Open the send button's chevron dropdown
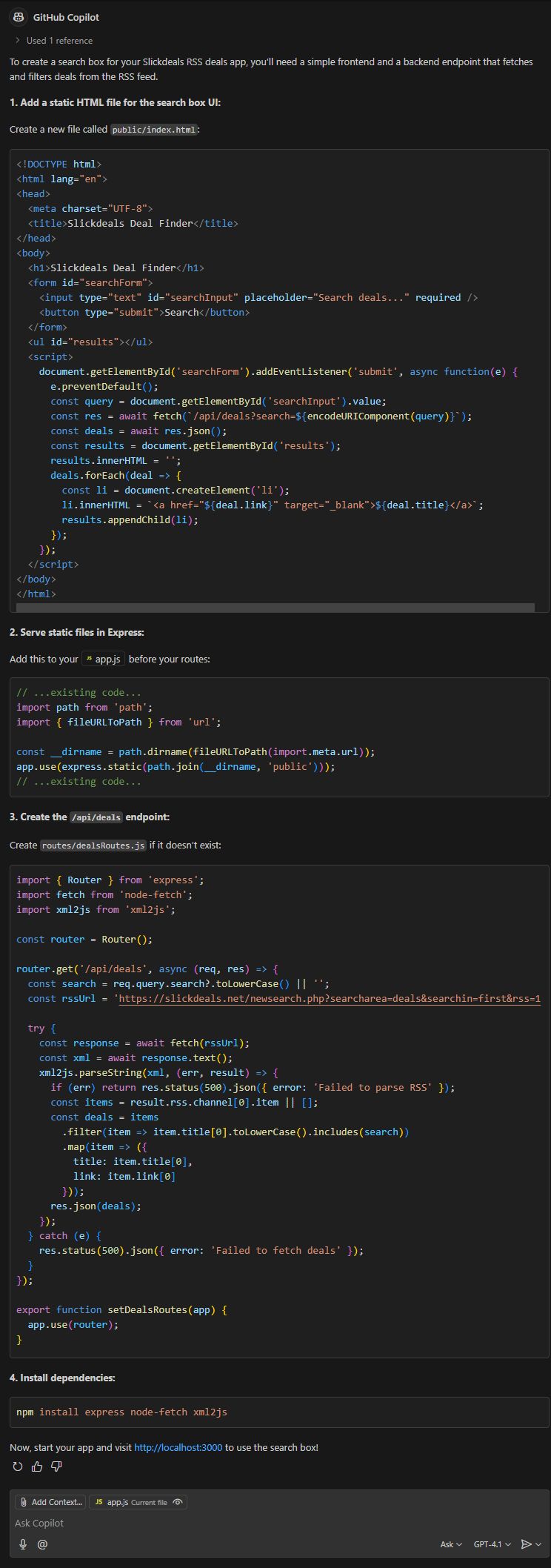The width and height of the screenshot is (551, 1568). [538, 1544]
